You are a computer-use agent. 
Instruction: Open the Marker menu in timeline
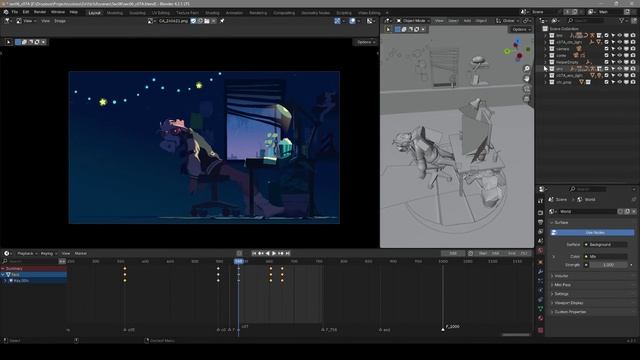pyautogui.click(x=81, y=253)
